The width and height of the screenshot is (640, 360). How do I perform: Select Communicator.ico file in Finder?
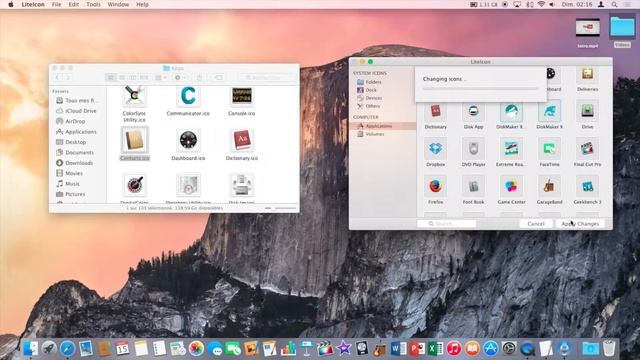click(188, 96)
